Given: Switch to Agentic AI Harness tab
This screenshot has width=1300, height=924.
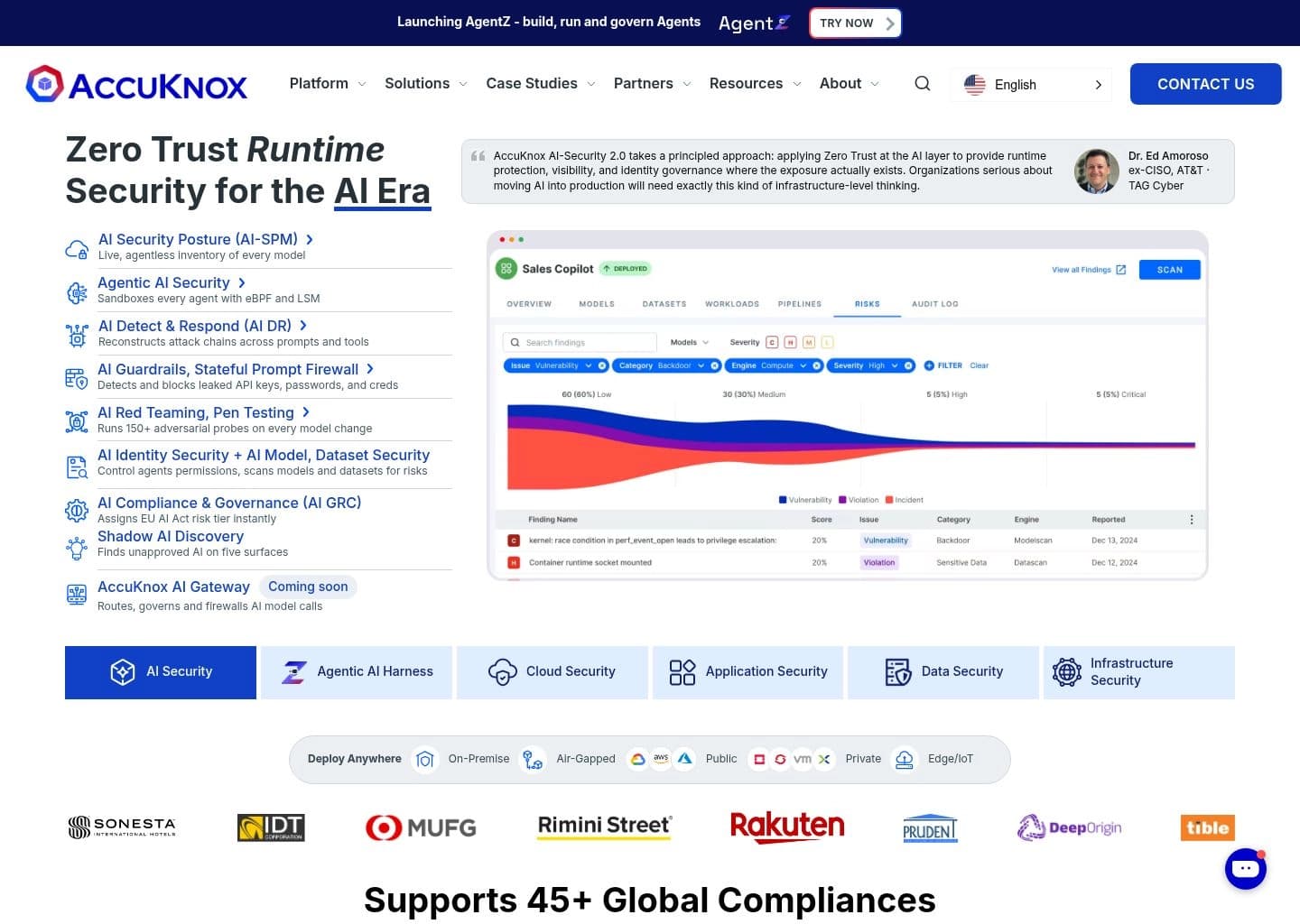Looking at the screenshot, I should coord(357,672).
